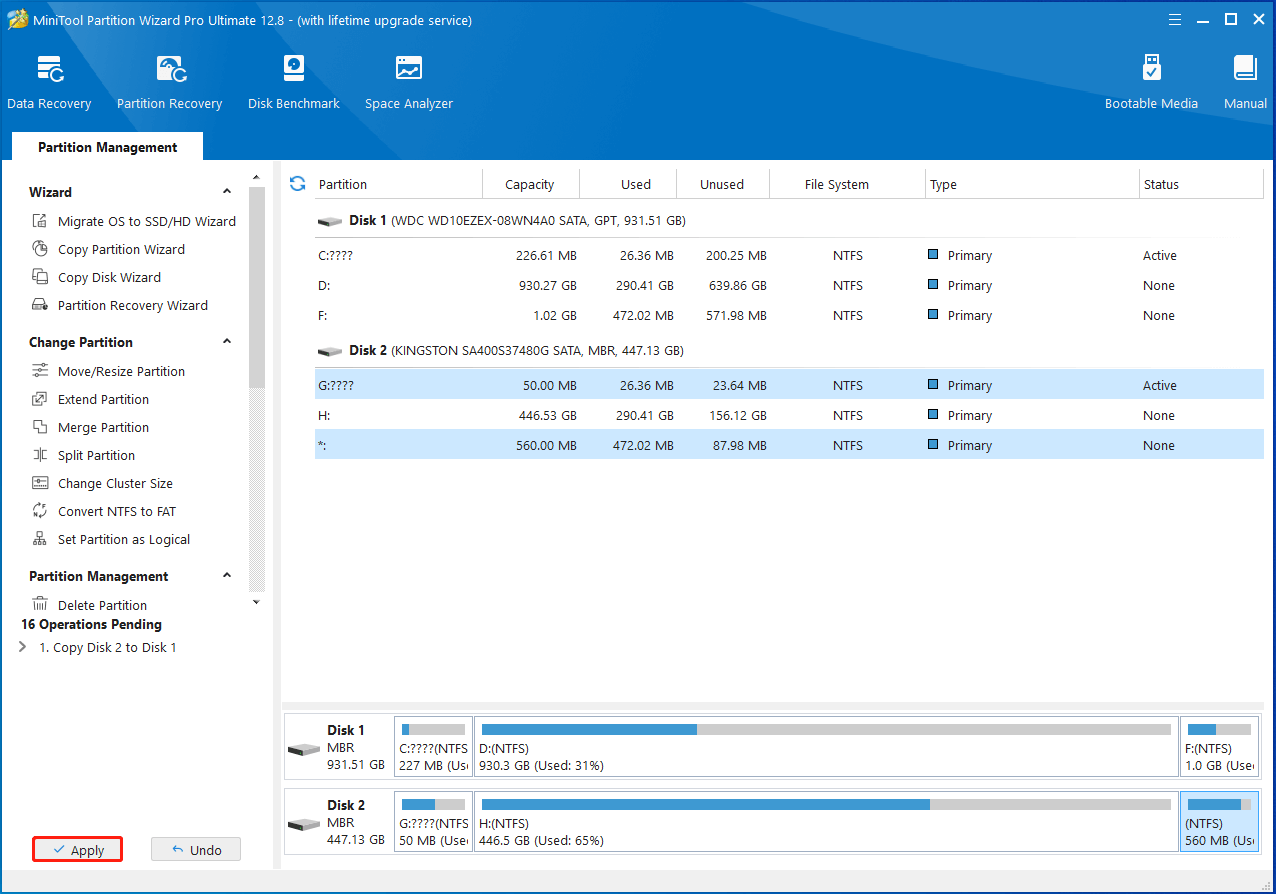The image size is (1276, 894).
Task: Open the hamburger menu in title bar
Action: coord(1176,20)
